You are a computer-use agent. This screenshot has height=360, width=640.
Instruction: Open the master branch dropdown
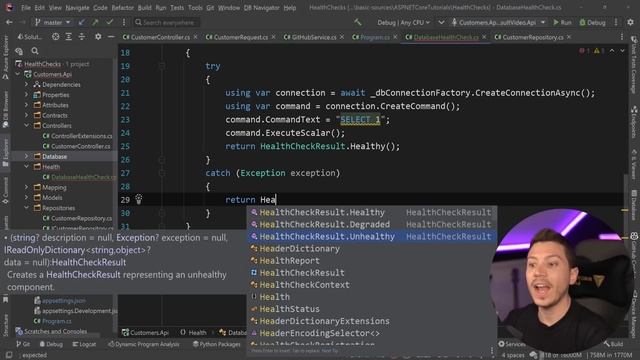[53, 22]
